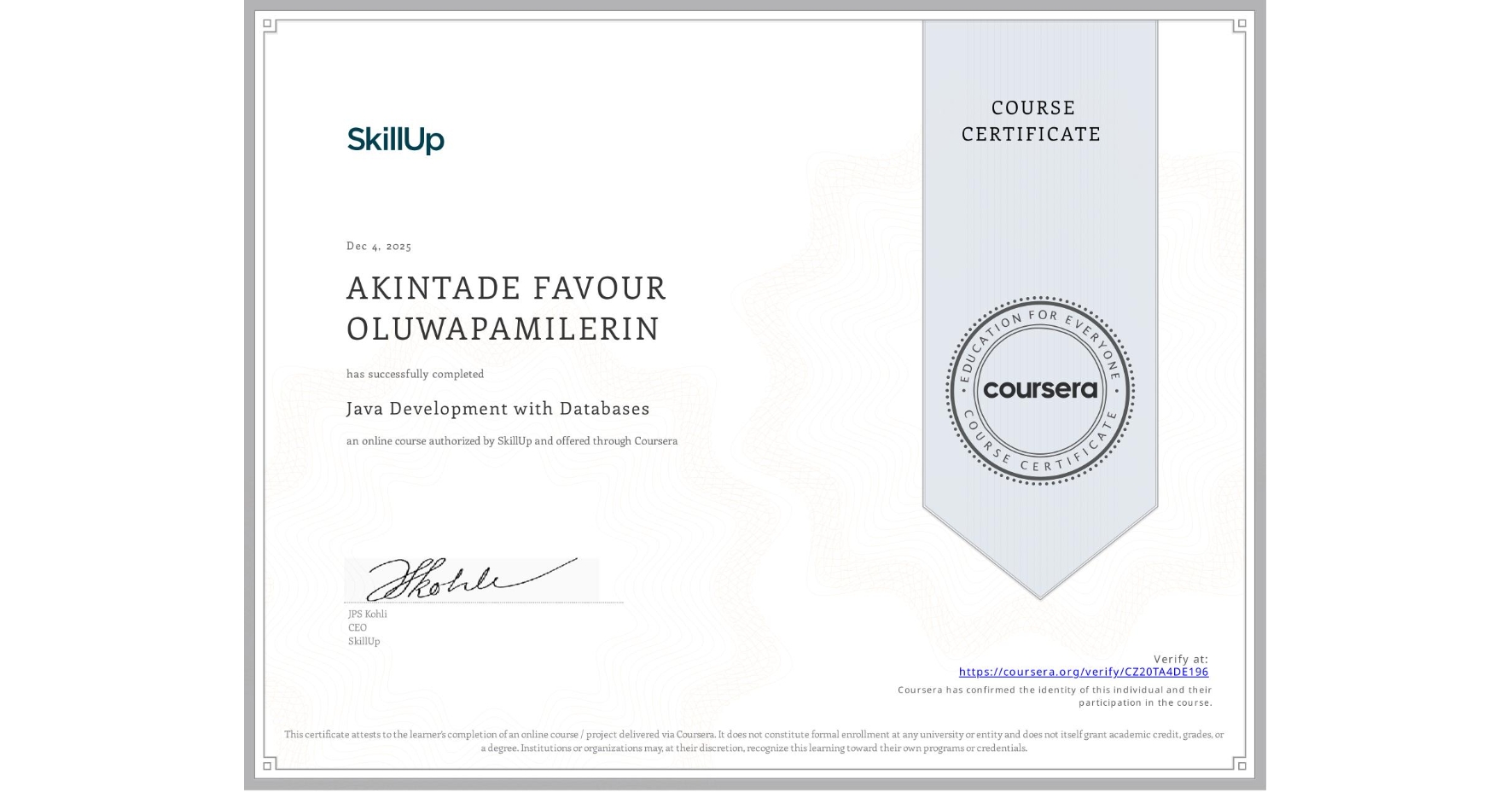Click the SkillUp logo

[396, 140]
